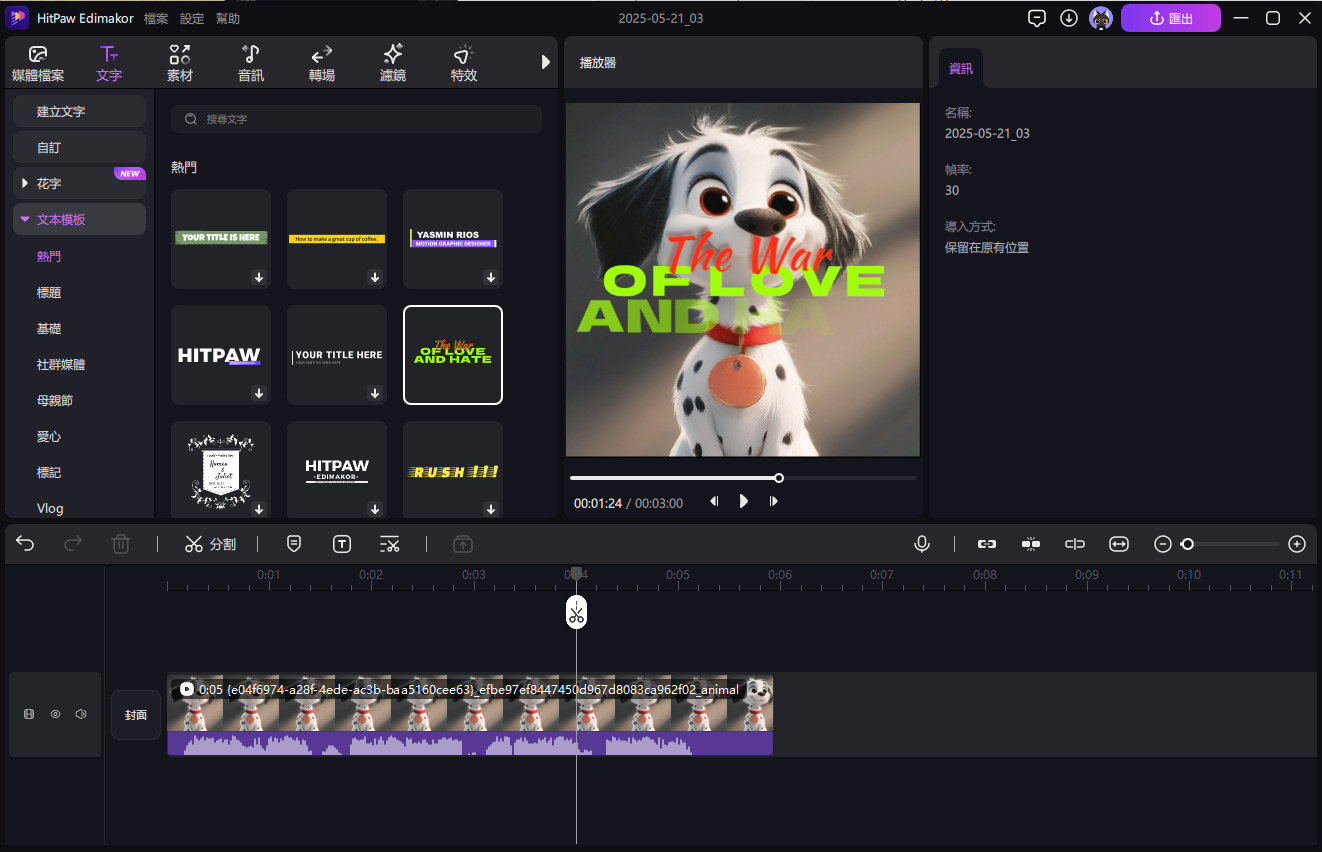
Task: Select the 標題 subcategory
Action: pyautogui.click(x=49, y=292)
